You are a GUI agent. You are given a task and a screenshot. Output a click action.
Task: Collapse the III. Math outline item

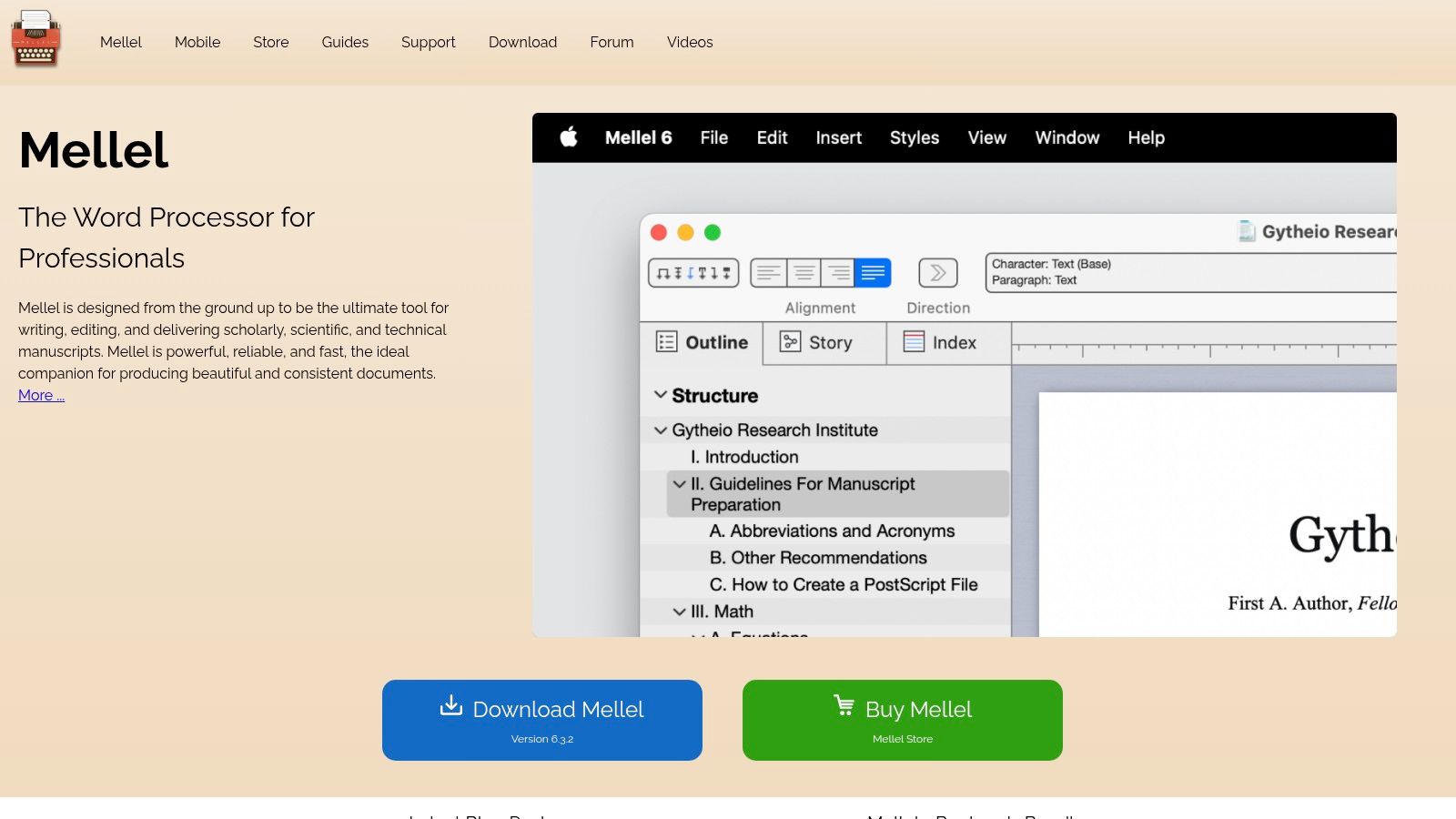679,612
